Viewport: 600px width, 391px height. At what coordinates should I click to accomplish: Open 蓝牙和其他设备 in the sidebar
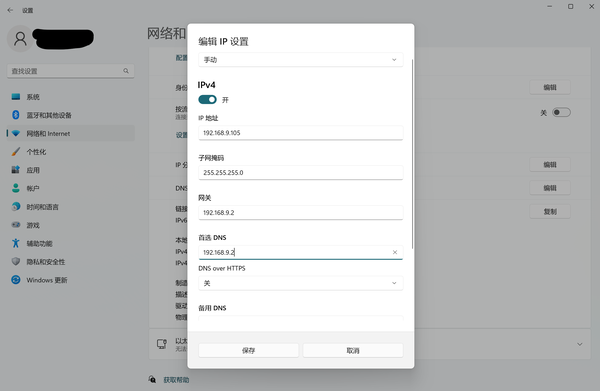71,115
